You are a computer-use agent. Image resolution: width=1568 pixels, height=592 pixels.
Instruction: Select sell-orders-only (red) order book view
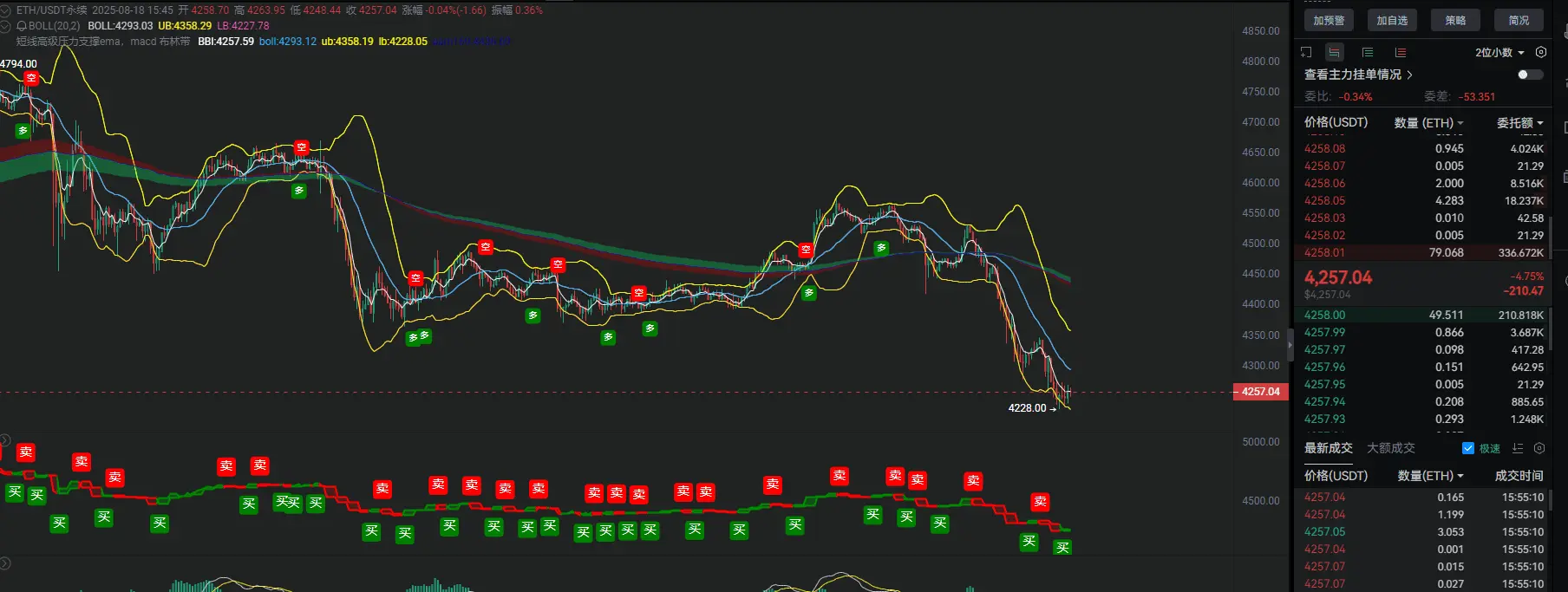(1400, 52)
